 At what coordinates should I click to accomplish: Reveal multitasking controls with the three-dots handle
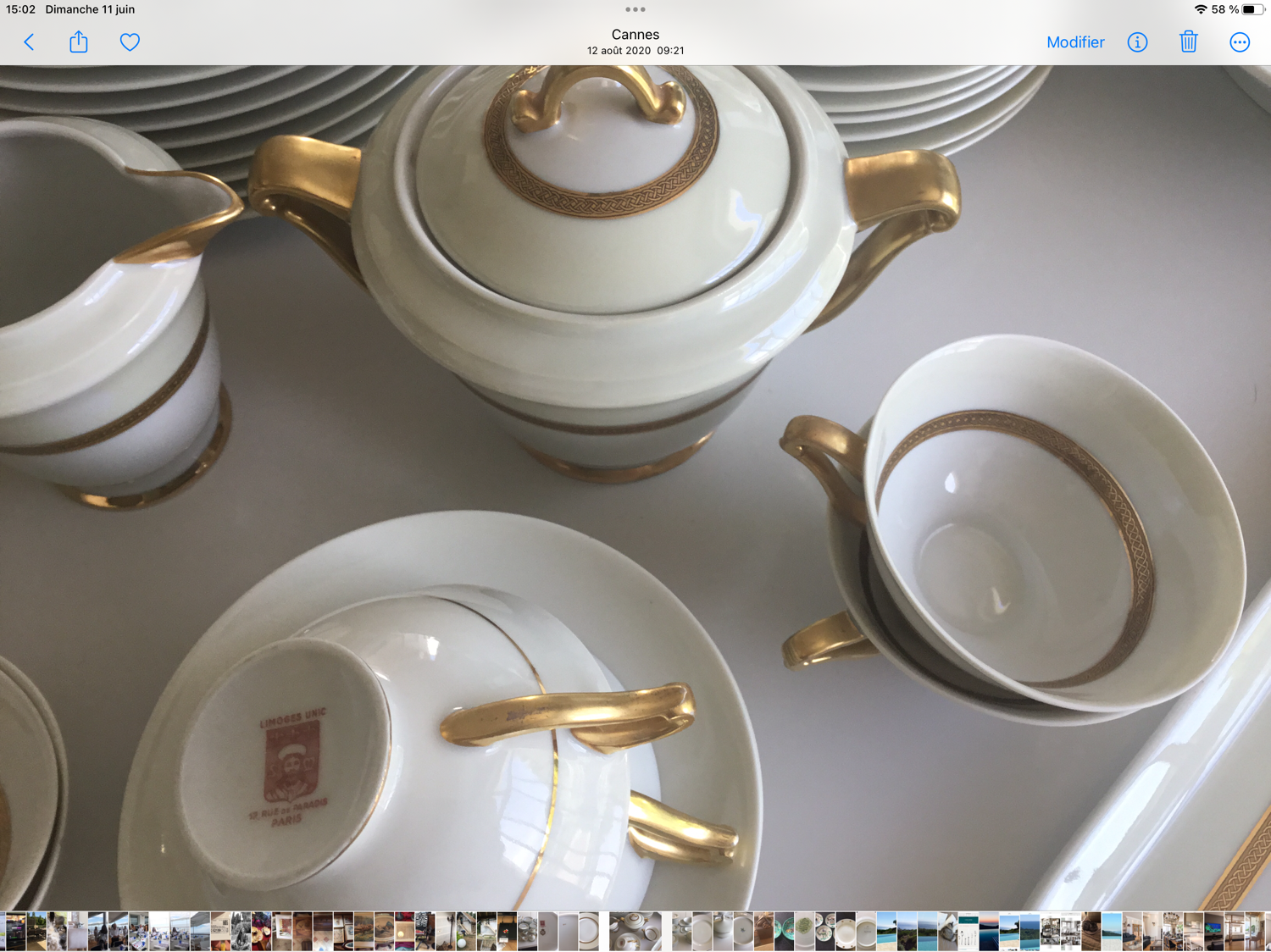tap(635, 9)
